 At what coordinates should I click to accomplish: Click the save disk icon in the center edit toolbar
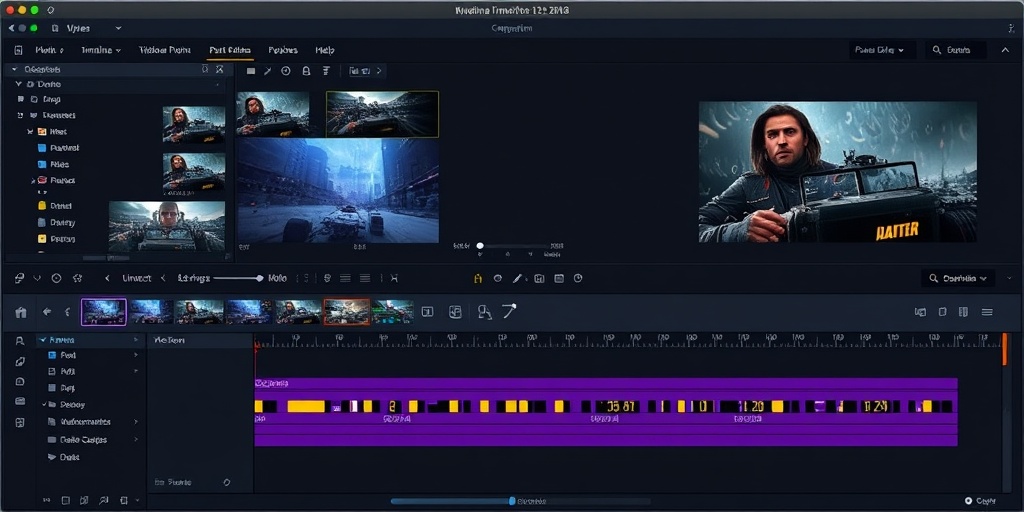pos(539,278)
